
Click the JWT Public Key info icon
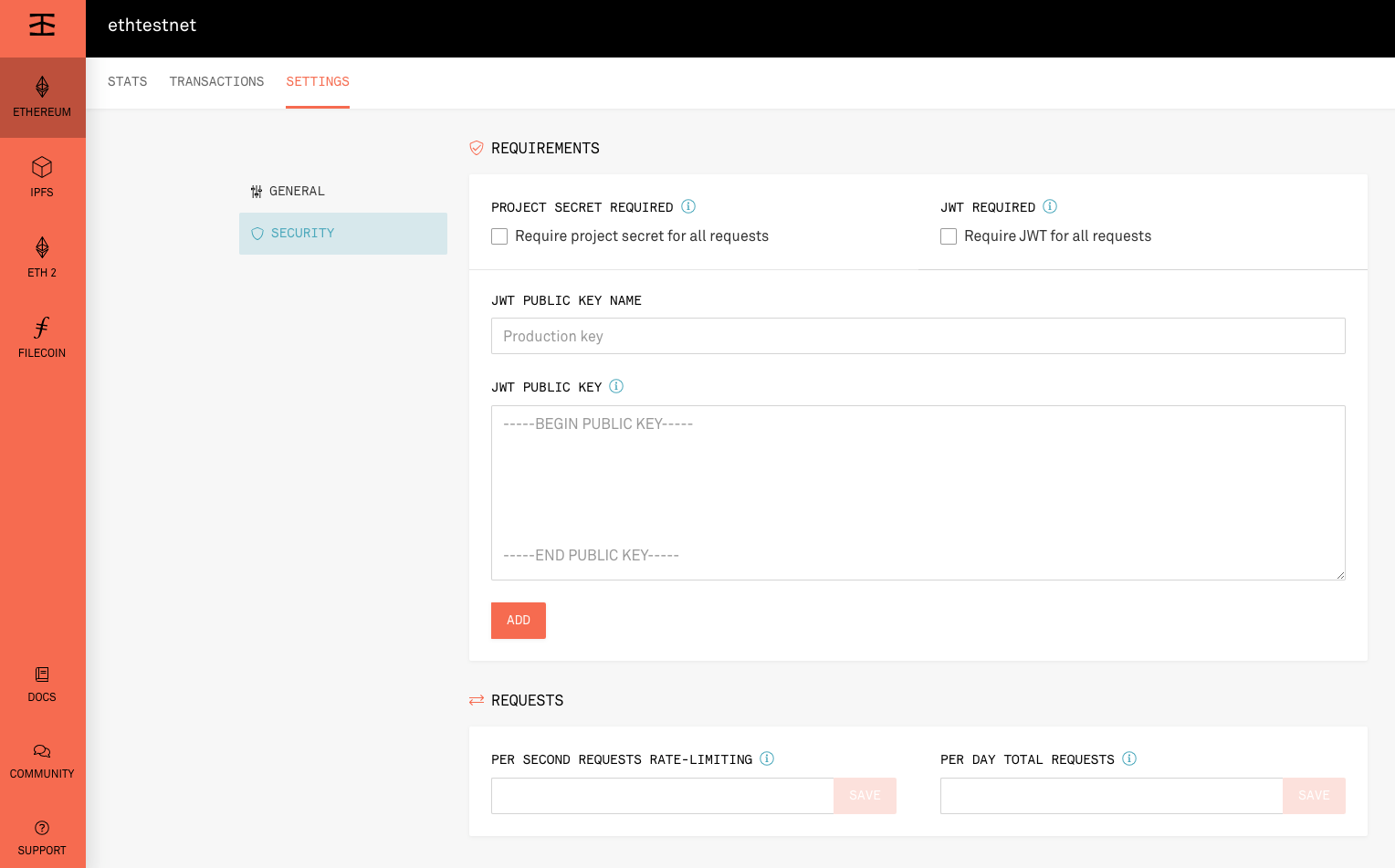click(x=616, y=386)
